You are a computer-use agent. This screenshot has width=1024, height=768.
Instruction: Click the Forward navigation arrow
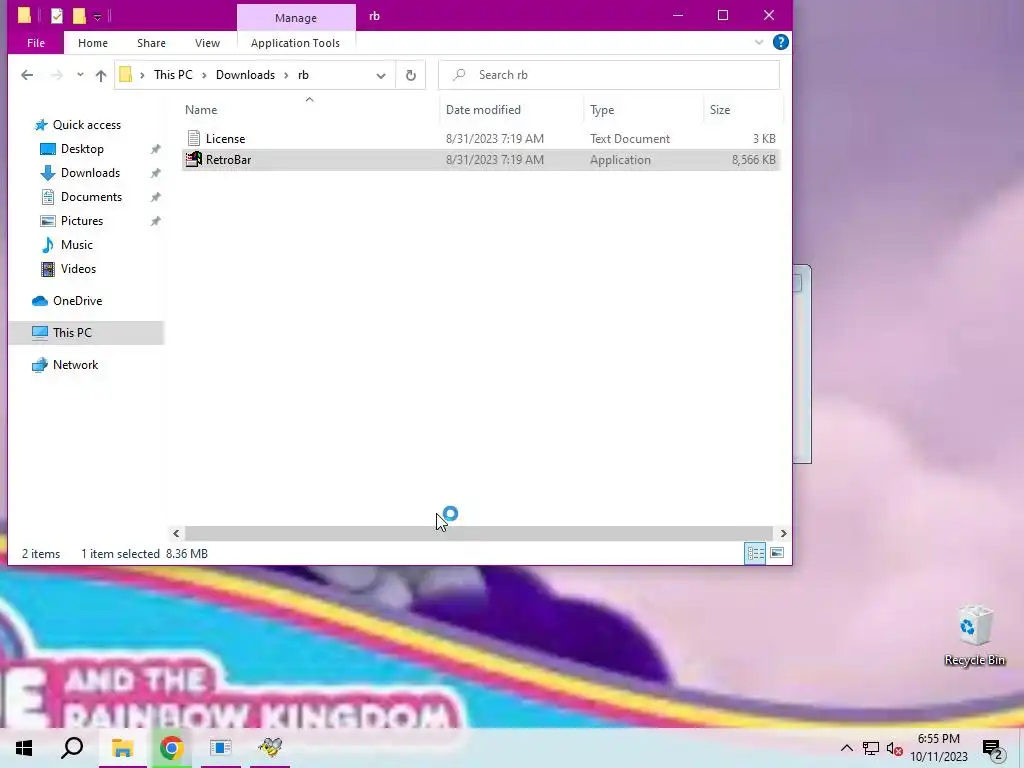(57, 75)
